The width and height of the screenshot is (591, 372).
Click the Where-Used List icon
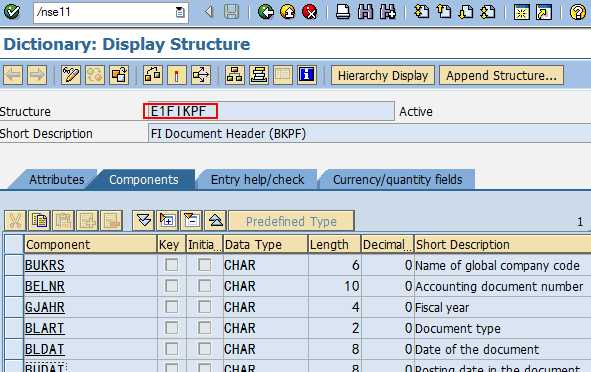201,75
